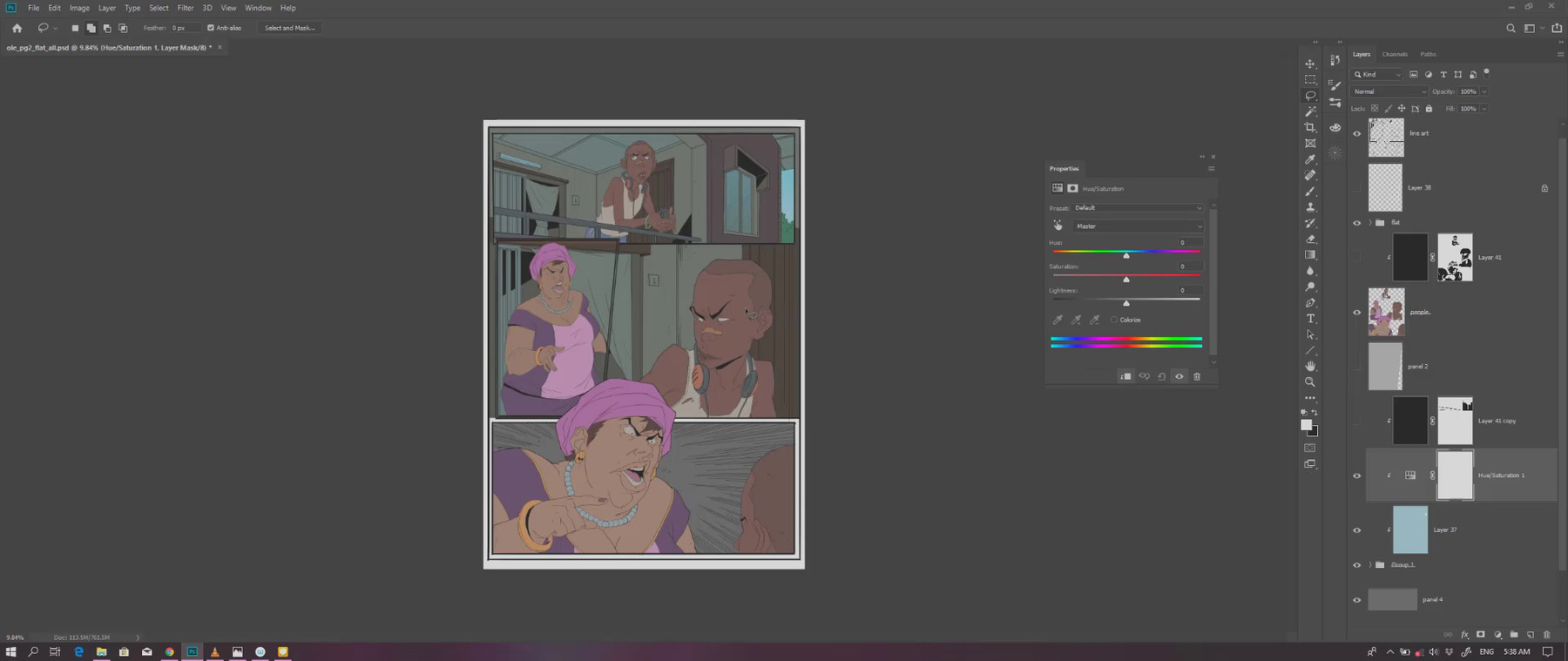Open the Image menu
The height and width of the screenshot is (661, 1568).
(x=79, y=8)
